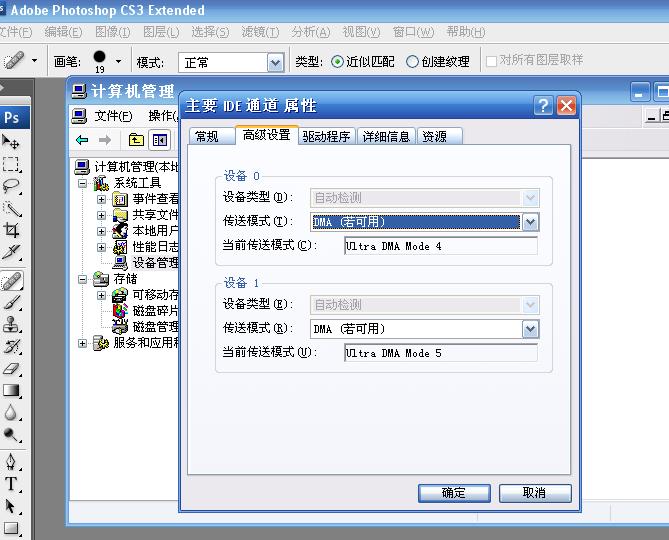Switch to the 高级设置 tab

267,135
